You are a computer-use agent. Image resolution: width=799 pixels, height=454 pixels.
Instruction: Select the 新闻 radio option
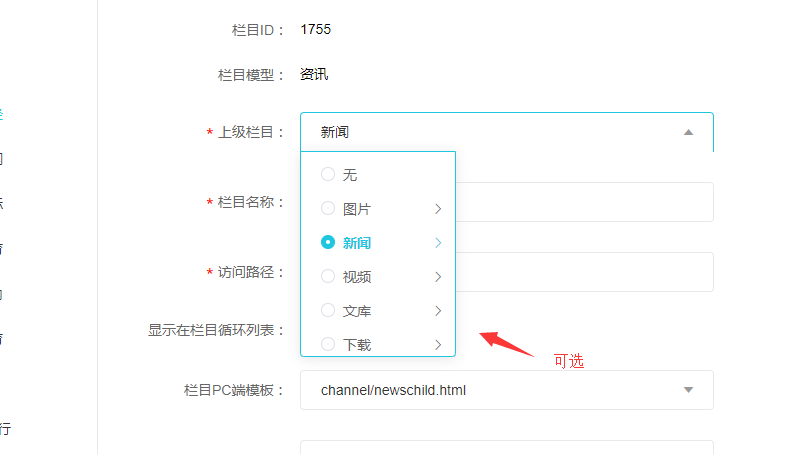pos(328,243)
